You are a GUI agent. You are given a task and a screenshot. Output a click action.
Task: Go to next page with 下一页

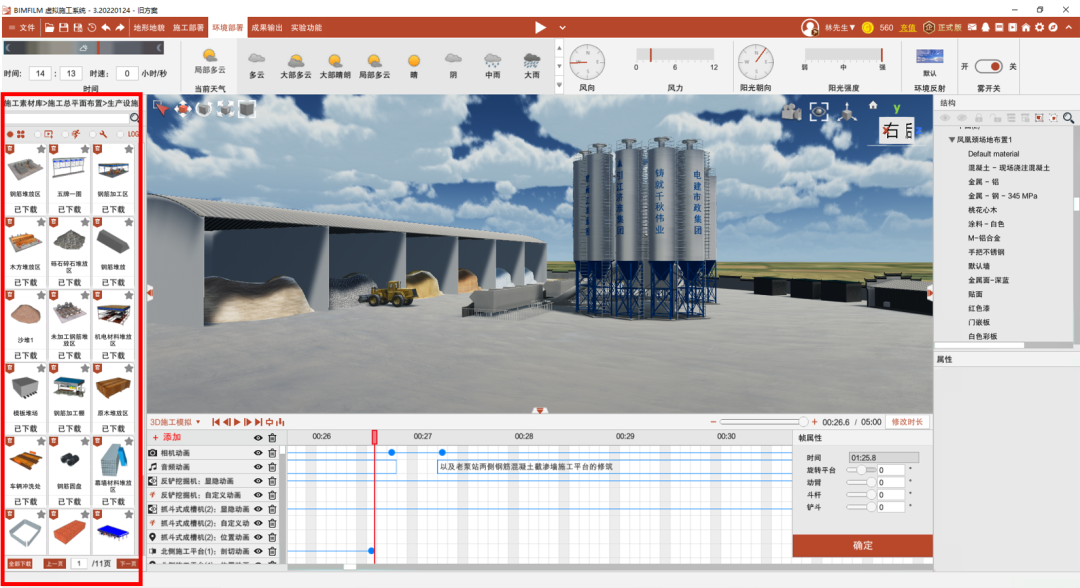coord(127,564)
